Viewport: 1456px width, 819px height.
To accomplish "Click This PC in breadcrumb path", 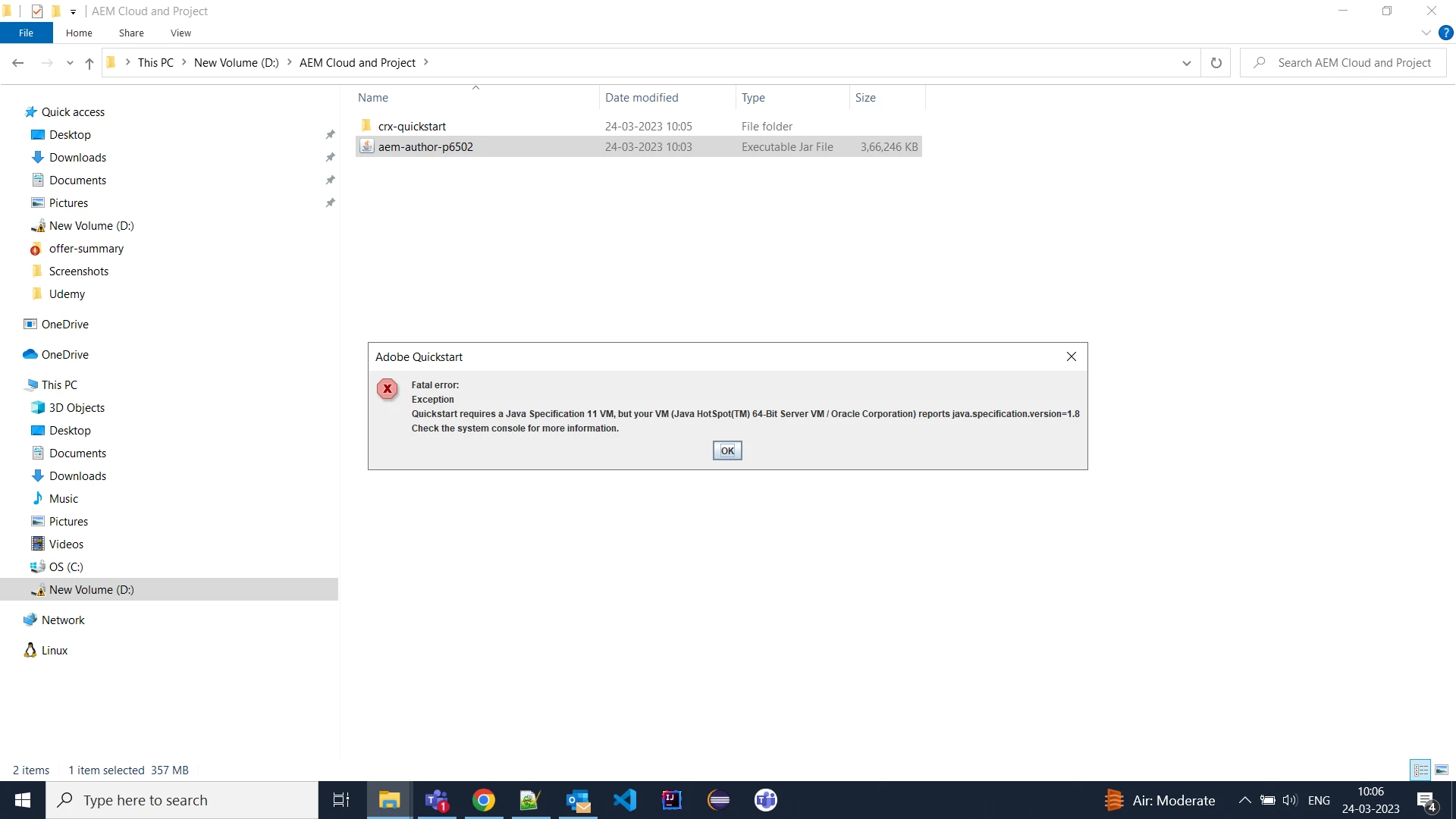I will click(x=155, y=63).
